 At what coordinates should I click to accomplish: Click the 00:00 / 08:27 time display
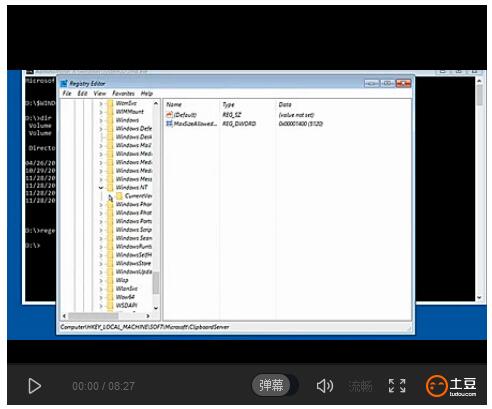tap(103, 386)
